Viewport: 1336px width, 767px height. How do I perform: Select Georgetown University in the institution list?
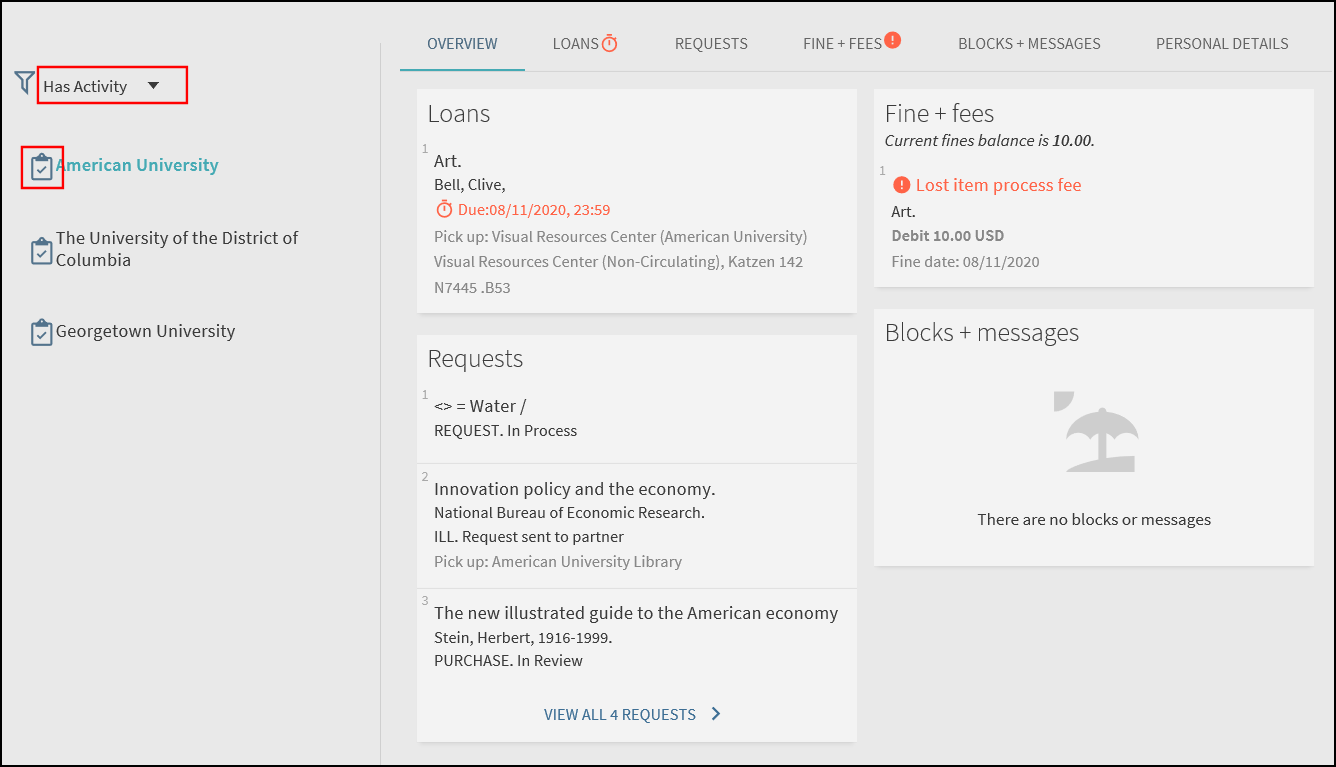[146, 331]
